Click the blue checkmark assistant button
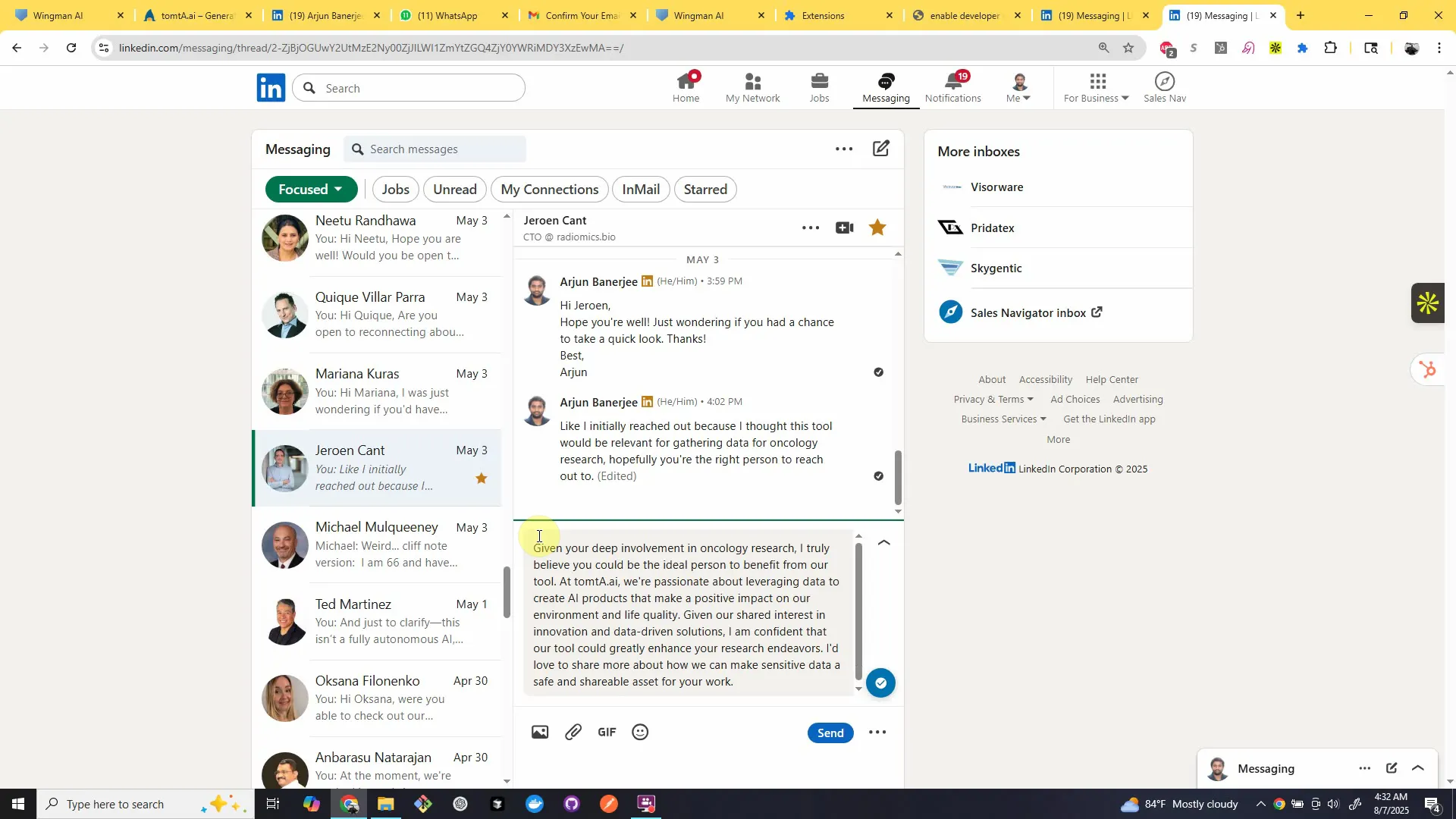Image resolution: width=1456 pixels, height=819 pixels. [x=880, y=682]
